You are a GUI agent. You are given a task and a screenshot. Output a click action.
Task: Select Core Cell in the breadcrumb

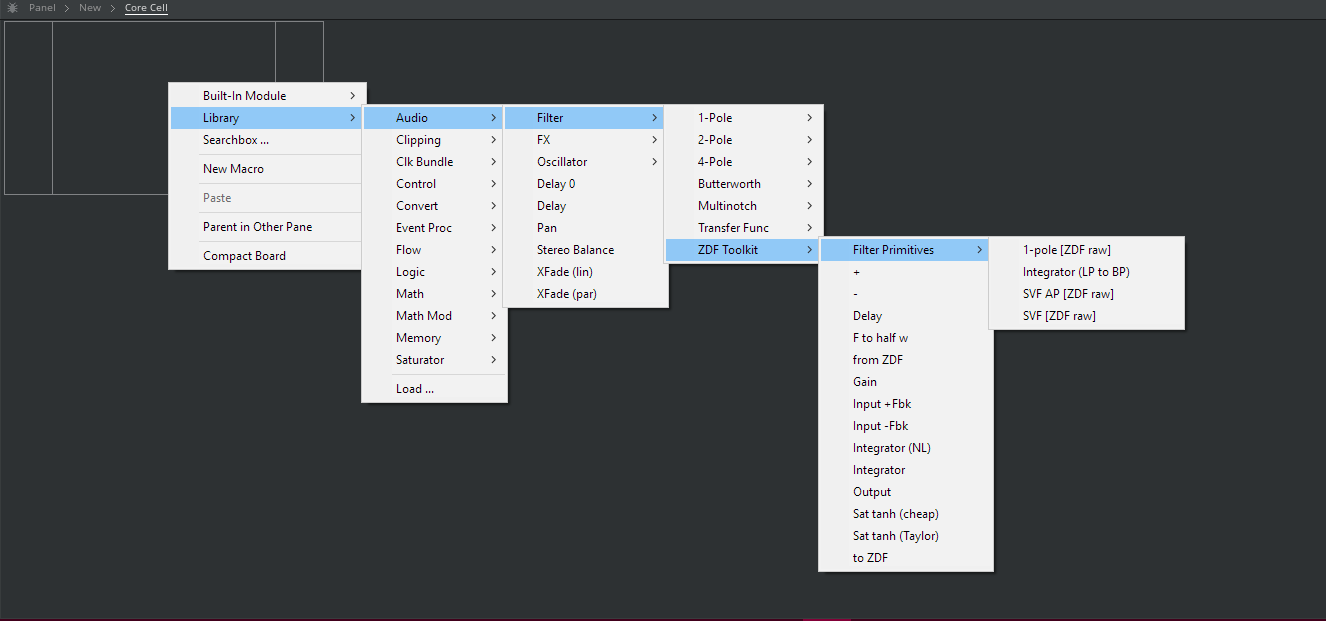click(x=146, y=8)
